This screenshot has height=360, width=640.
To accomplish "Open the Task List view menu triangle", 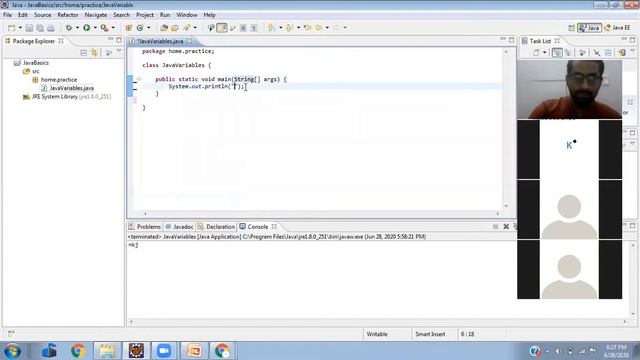I will click(632, 52).
